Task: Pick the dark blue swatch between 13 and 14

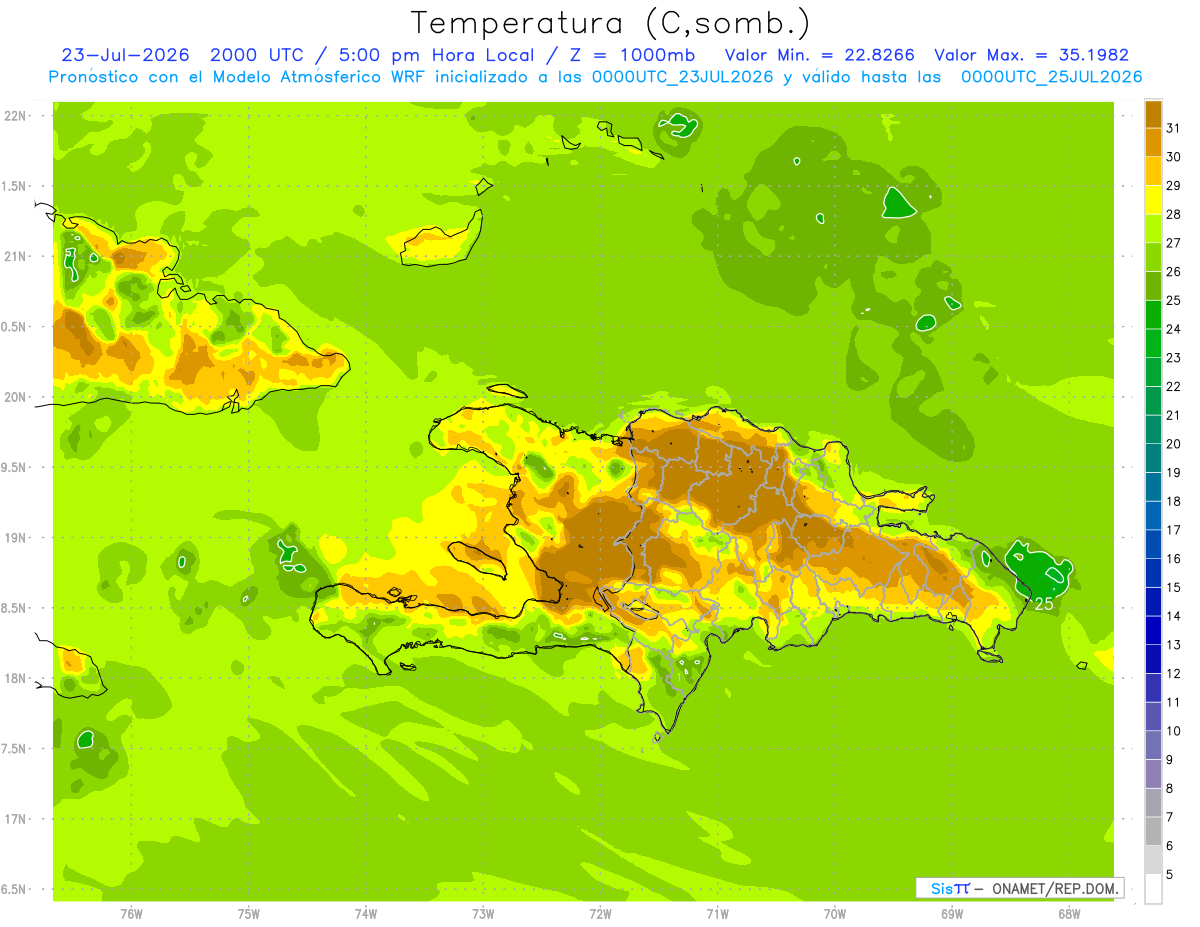Action: (1153, 631)
